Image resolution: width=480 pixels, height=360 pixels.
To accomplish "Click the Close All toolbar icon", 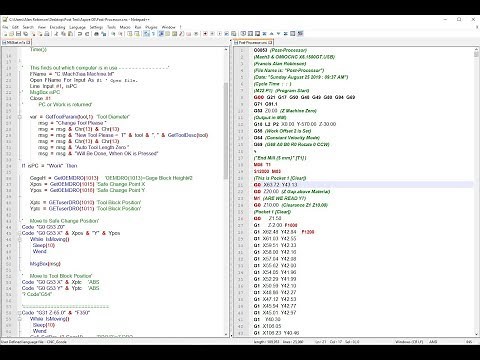I will pyautogui.click(x=40, y=34).
